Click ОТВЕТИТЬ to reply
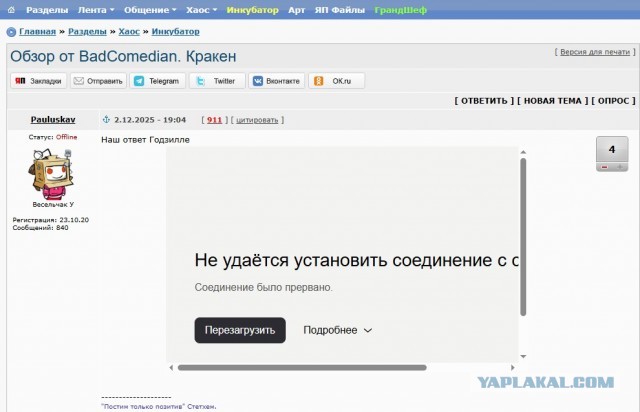The height and width of the screenshot is (412, 640). click(x=484, y=101)
